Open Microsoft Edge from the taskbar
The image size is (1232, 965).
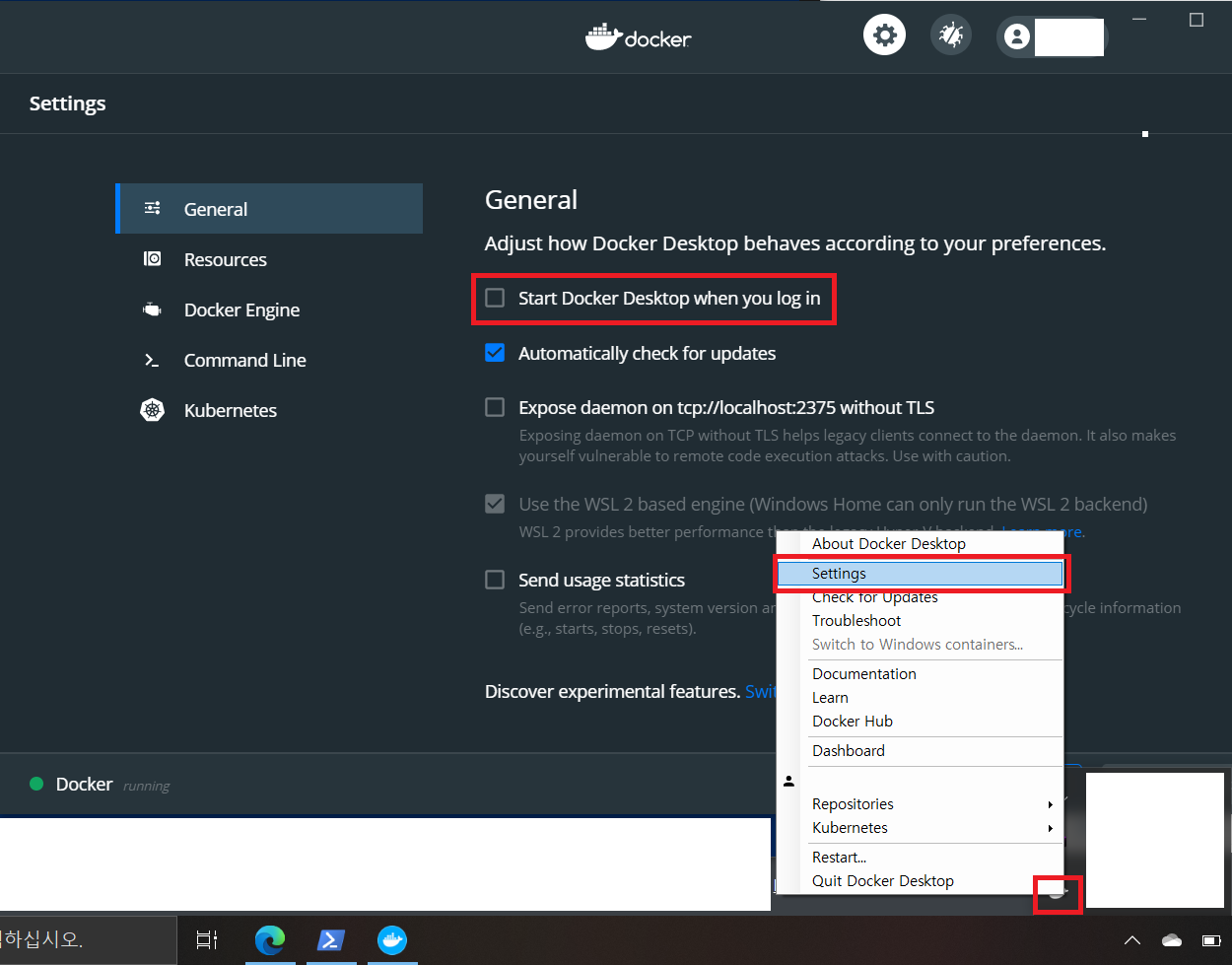pos(270,940)
